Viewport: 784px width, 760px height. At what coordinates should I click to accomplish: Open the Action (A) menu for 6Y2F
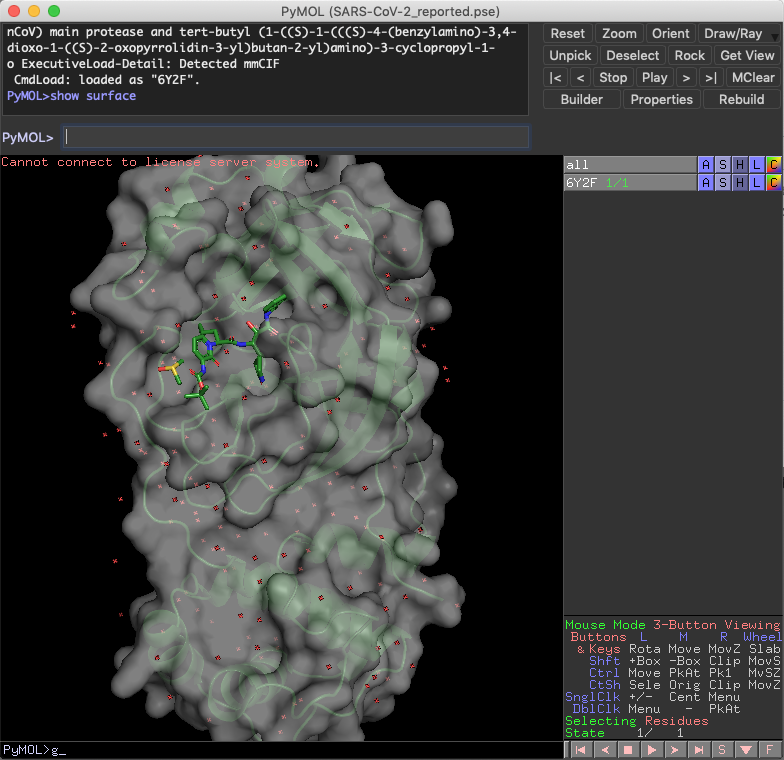click(x=706, y=182)
